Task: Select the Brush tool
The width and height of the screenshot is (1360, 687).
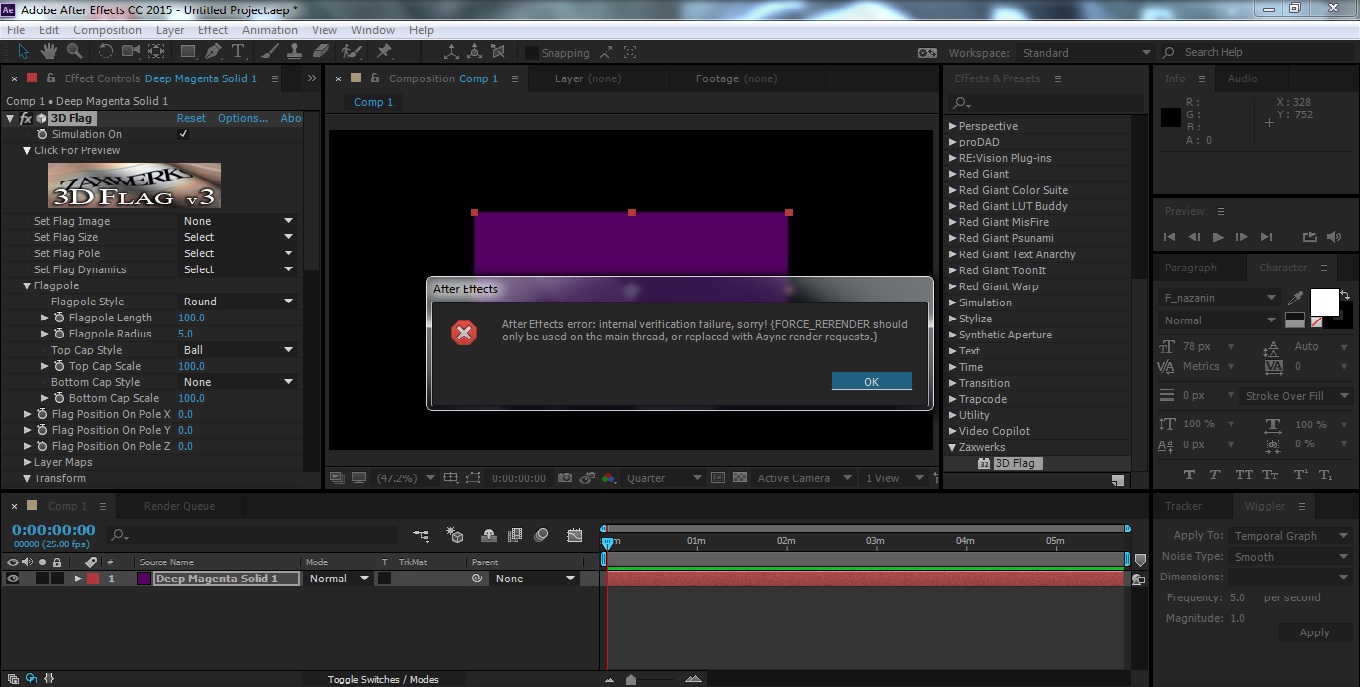Action: pyautogui.click(x=272, y=51)
